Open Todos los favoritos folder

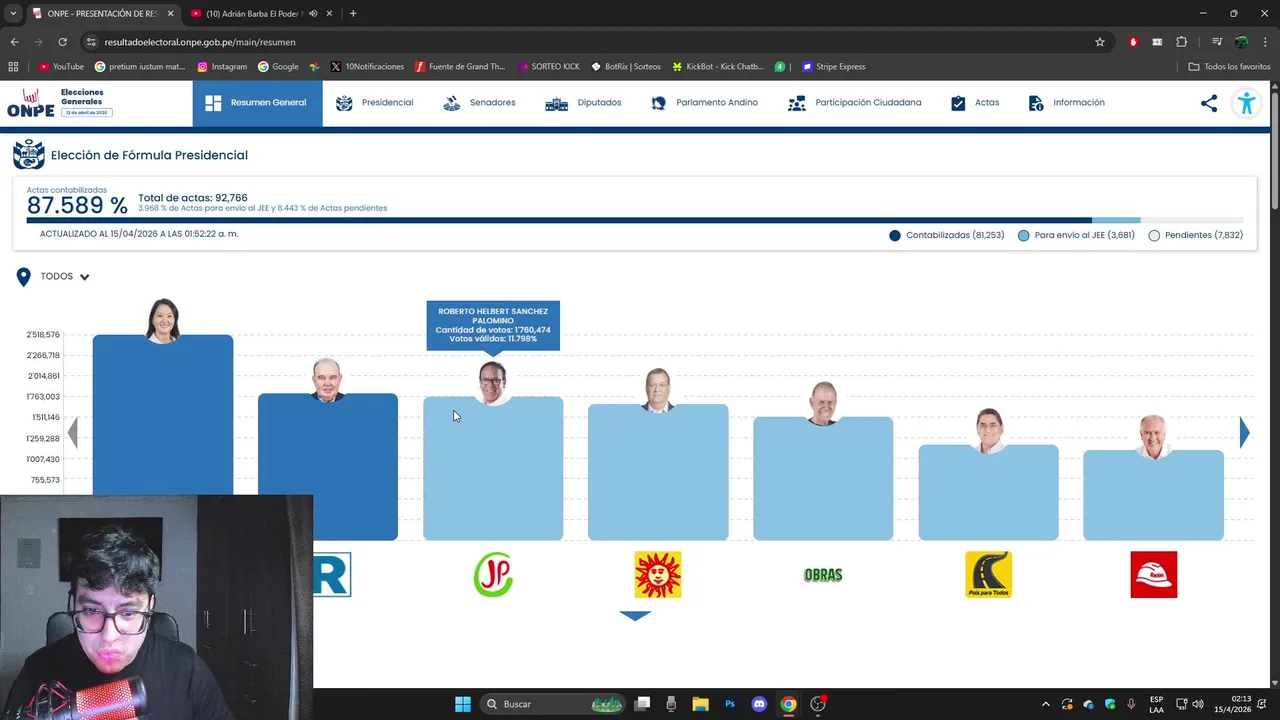click(1230, 67)
